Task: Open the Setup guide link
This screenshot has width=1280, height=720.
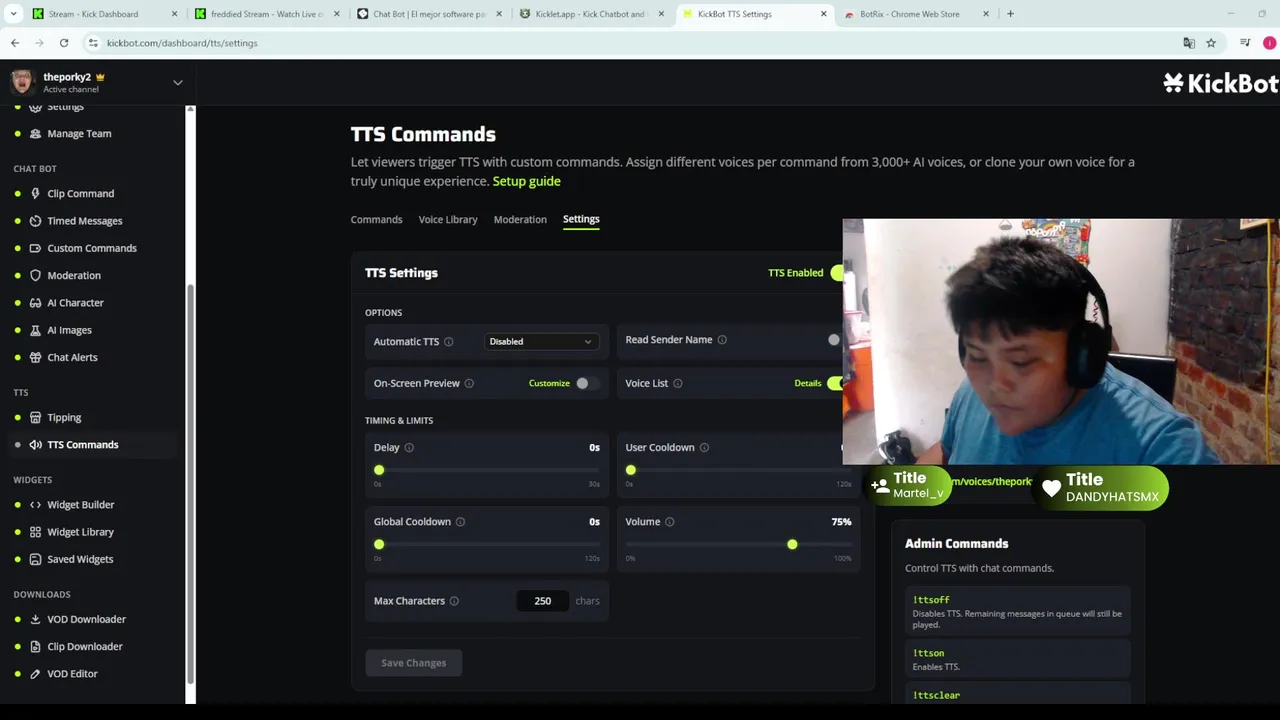Action: (526, 181)
